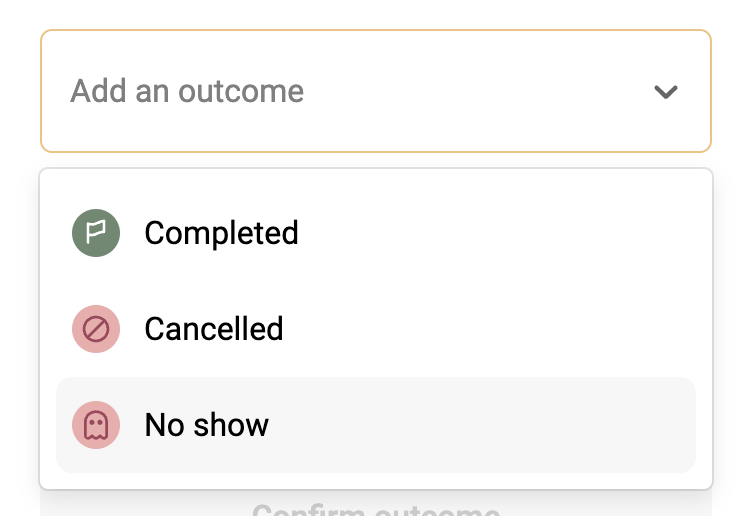Select the highlighted No show row
The image size is (736, 516).
(x=376, y=425)
